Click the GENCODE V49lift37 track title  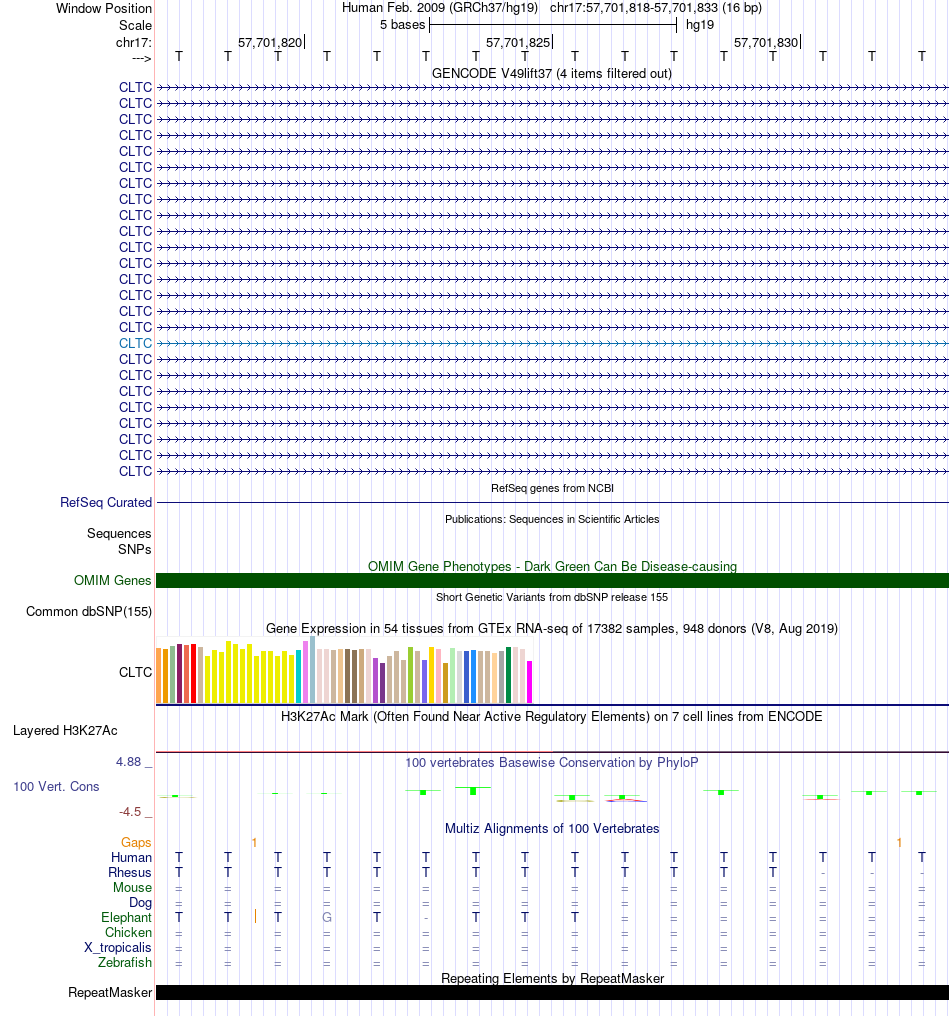point(552,73)
